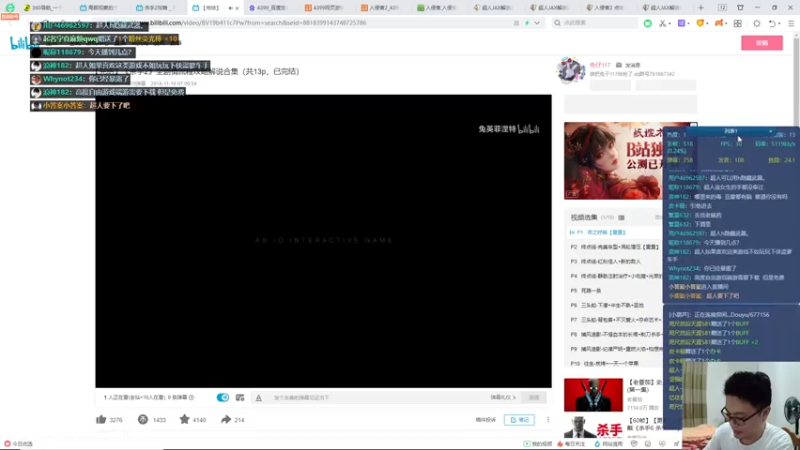Click the orange shield extension icon
Viewport: 800px width, 450px height.
[x=701, y=23]
